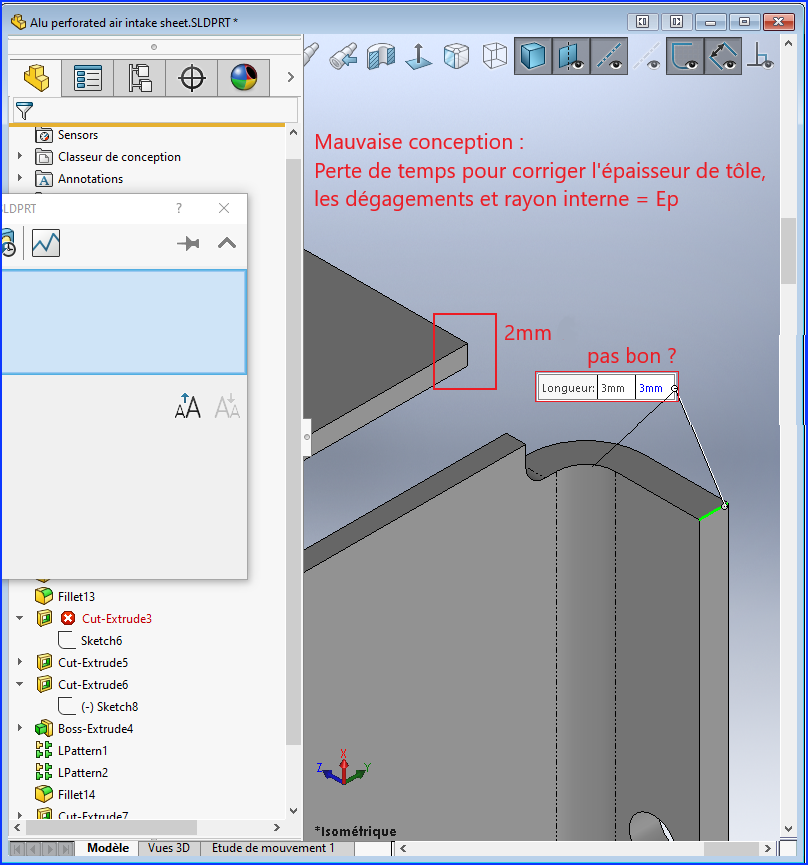Click the Longueur label in measurement callout
808x865 pixels.
pyautogui.click(x=568, y=388)
